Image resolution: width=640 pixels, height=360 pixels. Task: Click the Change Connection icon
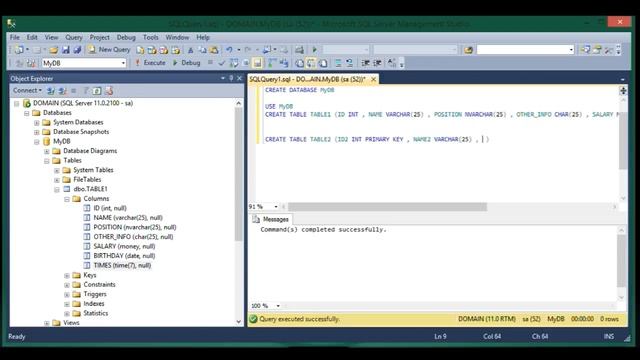coord(31,63)
